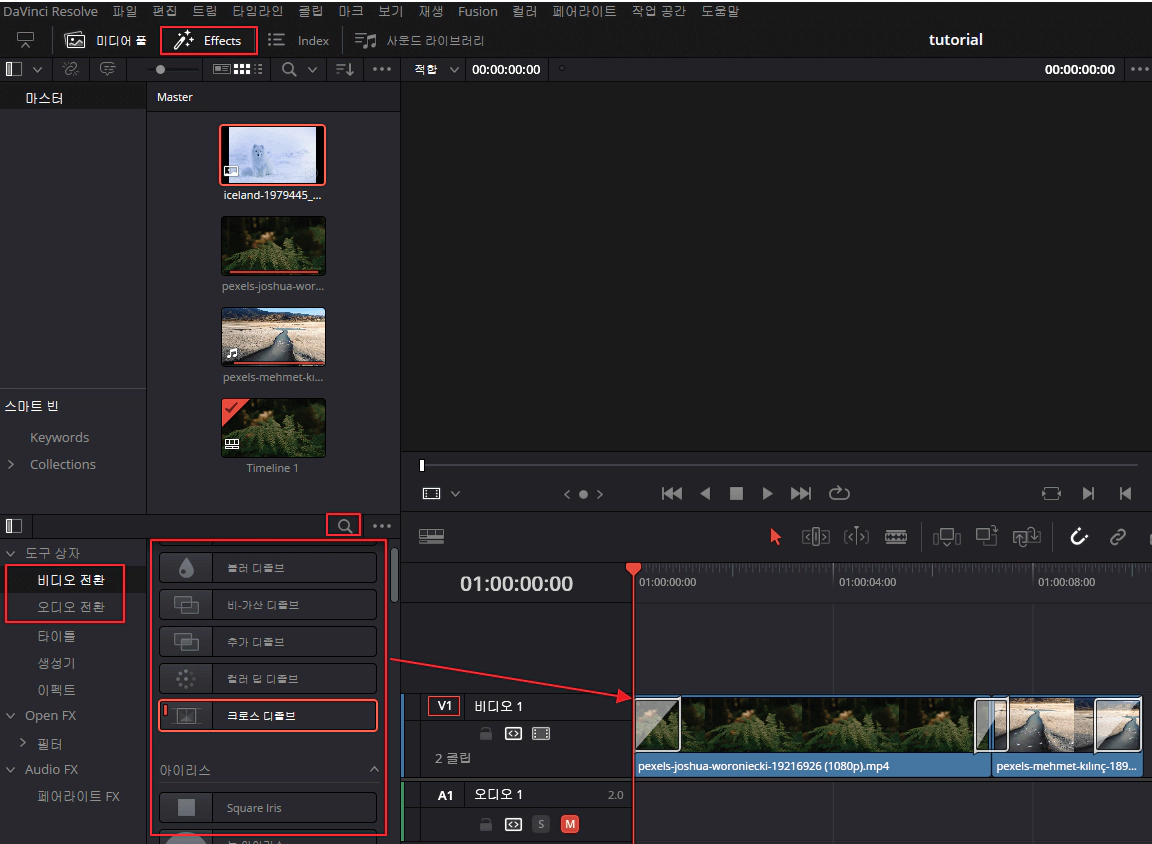Toggle loop playback

point(839,493)
